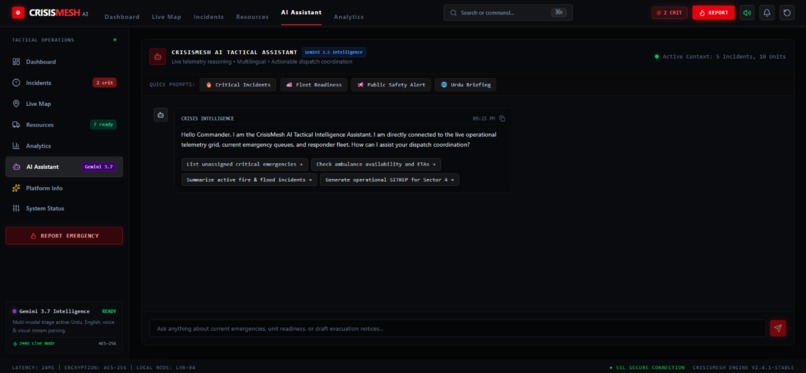Click the blue Gemini Intelligence badge in chat header
Image resolution: width=806 pixels, height=373 pixels.
(x=334, y=52)
